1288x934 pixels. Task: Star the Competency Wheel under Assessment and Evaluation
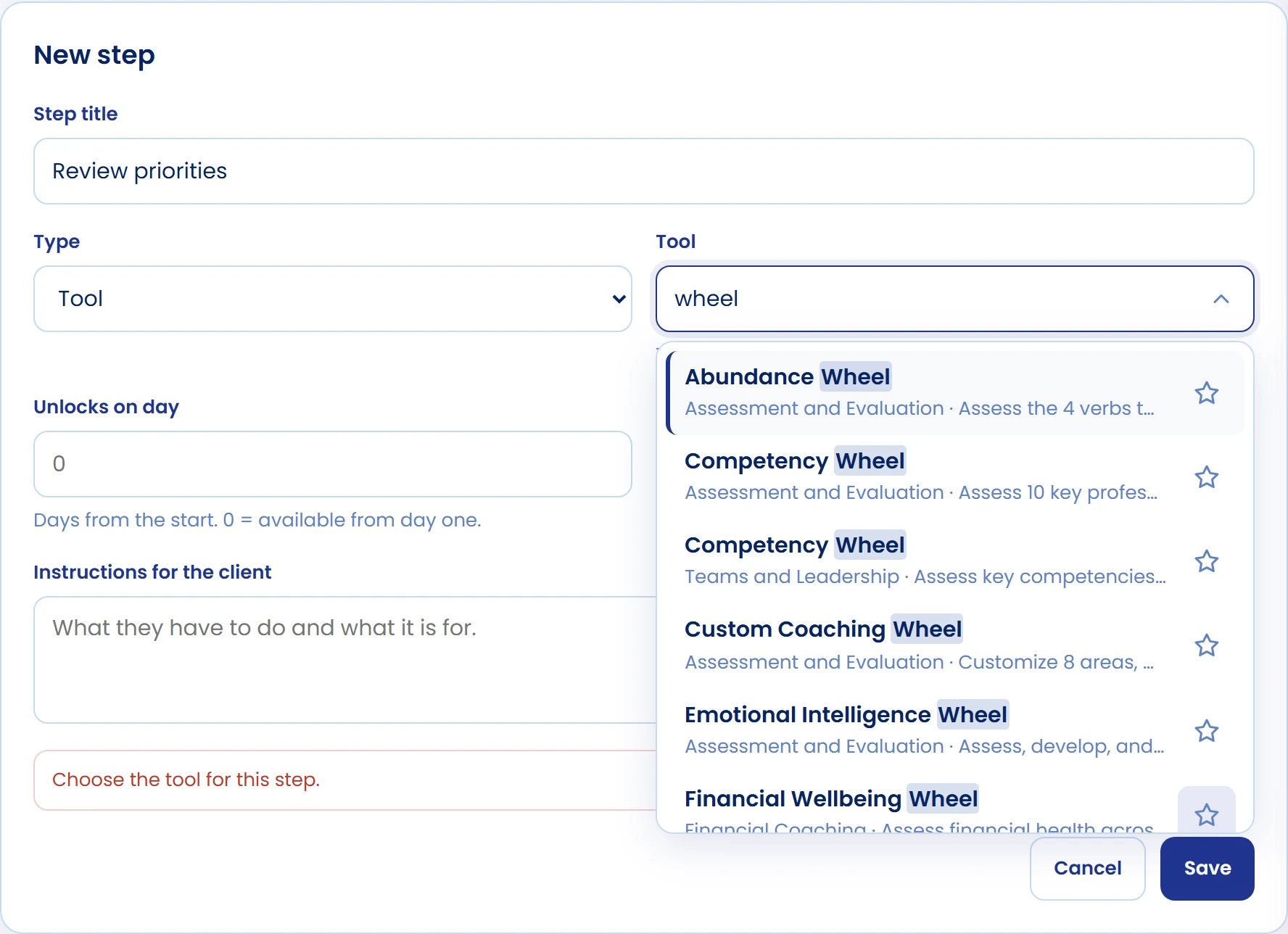(1206, 477)
